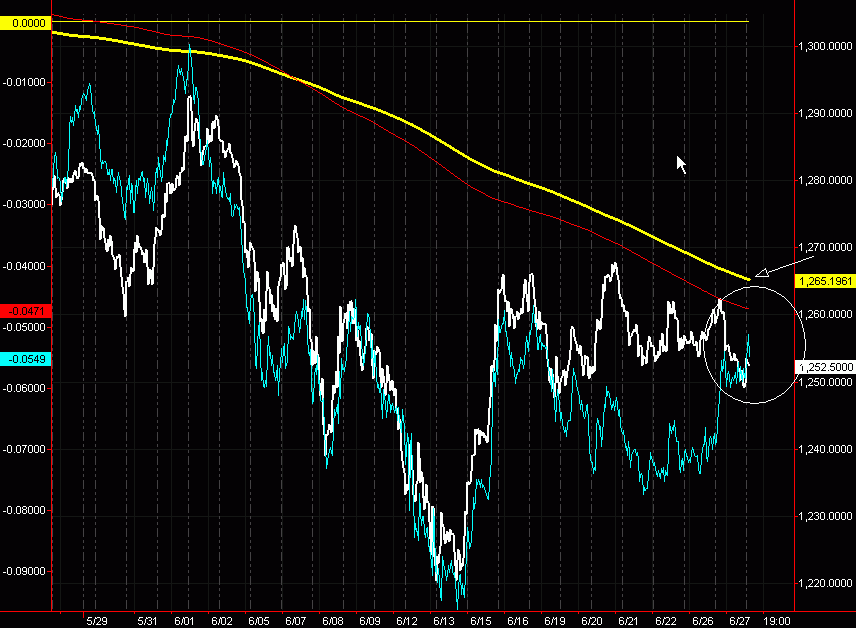Click the yellow 1,265.1961 price label
The height and width of the screenshot is (628, 856).
[825, 281]
